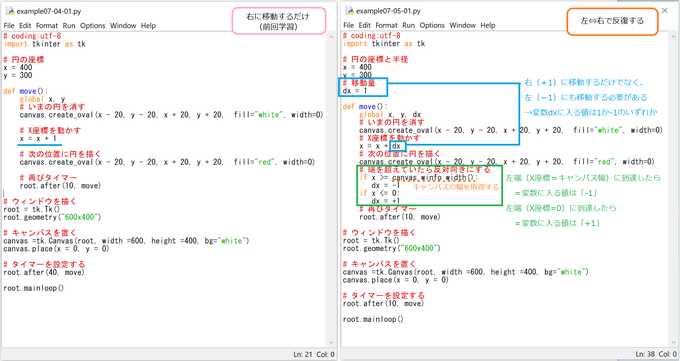Click 'if x >= canvas.winfo_width():' line
Image resolution: width=680 pixels, height=361 pixels.
click(x=418, y=177)
